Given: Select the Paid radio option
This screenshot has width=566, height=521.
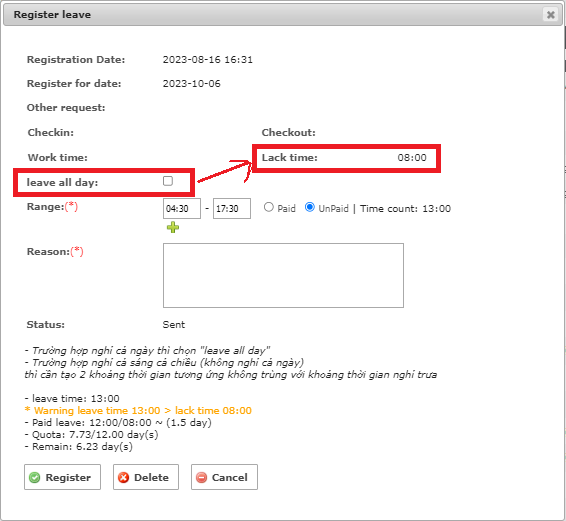Looking at the screenshot, I should [x=269, y=207].
